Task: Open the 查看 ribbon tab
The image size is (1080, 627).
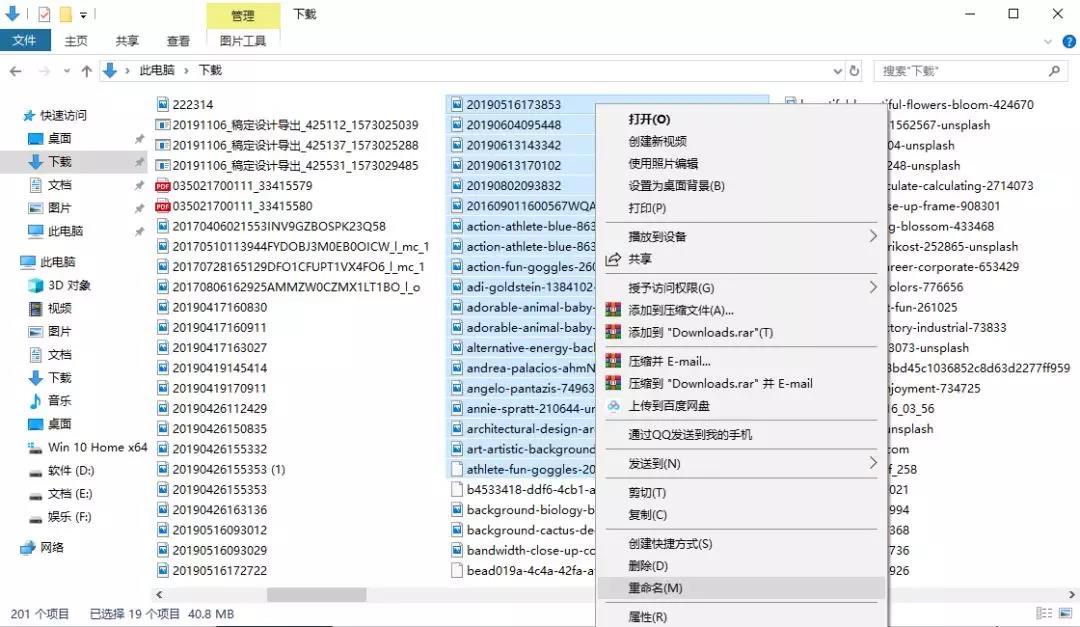Action: (178, 41)
